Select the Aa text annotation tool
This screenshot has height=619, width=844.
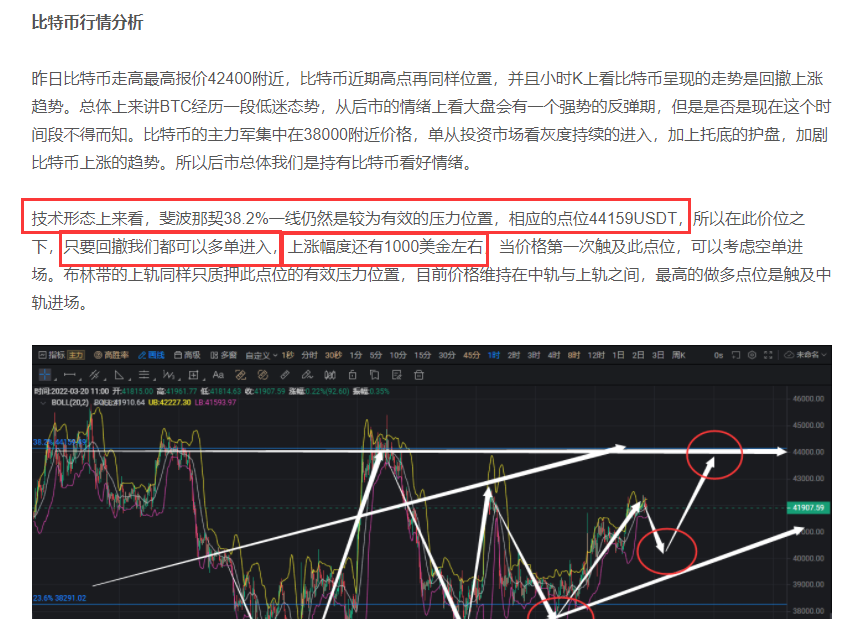[x=218, y=375]
